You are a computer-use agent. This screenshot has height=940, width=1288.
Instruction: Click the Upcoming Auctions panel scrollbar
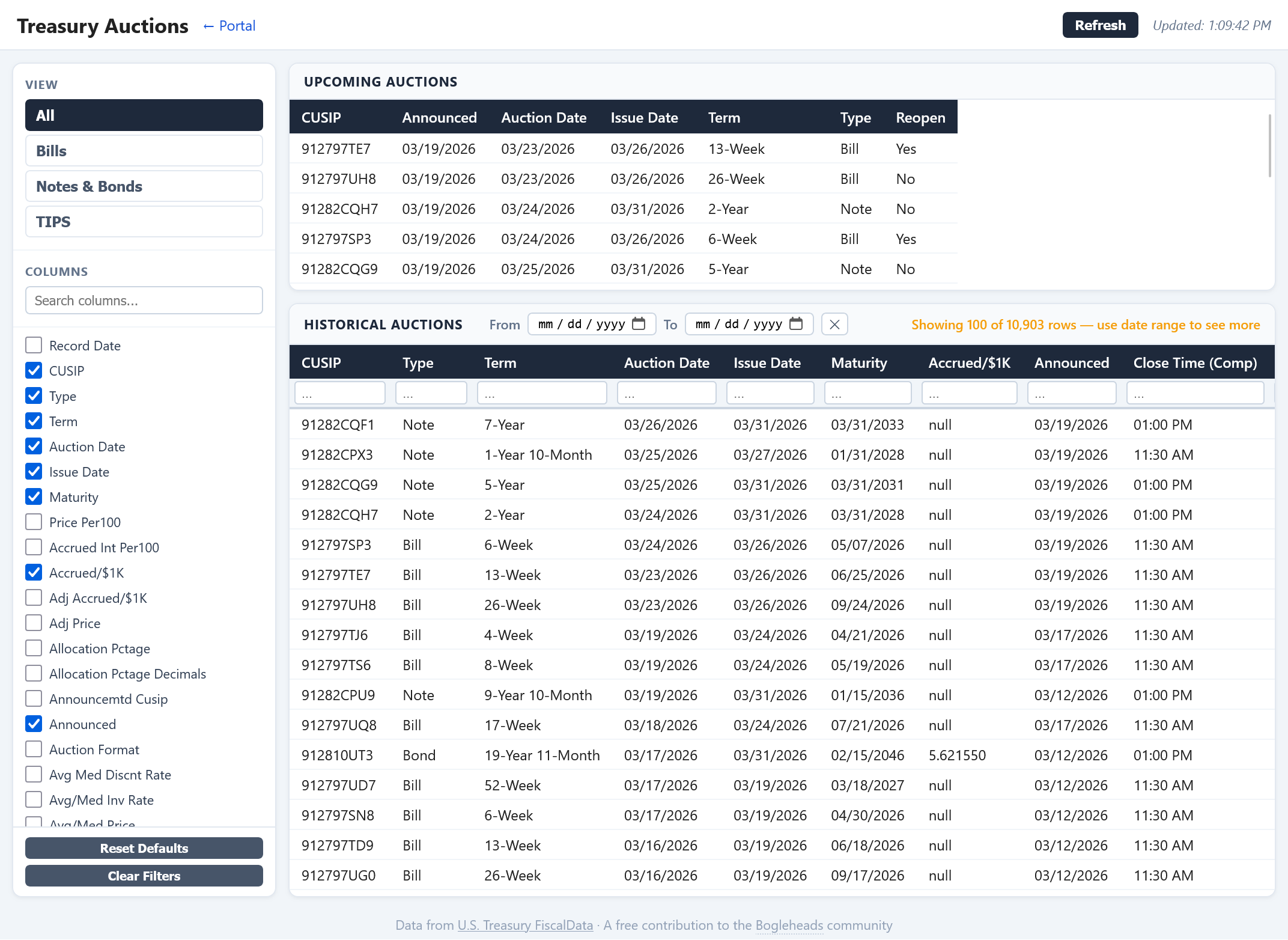point(1269,146)
